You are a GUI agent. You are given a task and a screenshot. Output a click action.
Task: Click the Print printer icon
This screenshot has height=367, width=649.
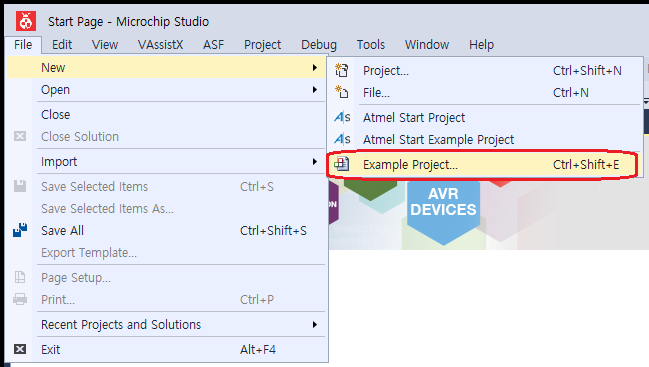20,299
